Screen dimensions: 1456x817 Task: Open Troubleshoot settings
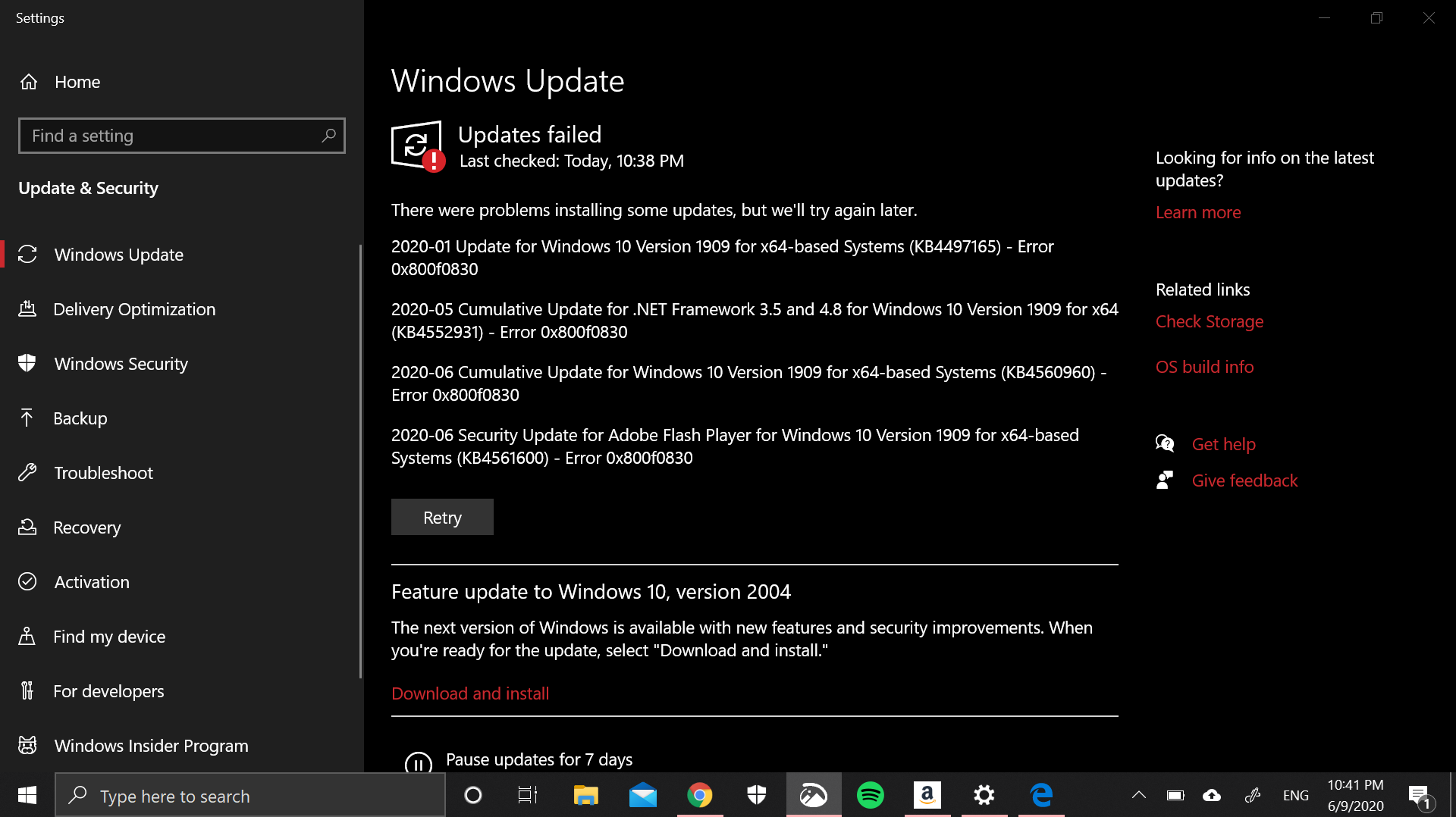click(x=182, y=473)
